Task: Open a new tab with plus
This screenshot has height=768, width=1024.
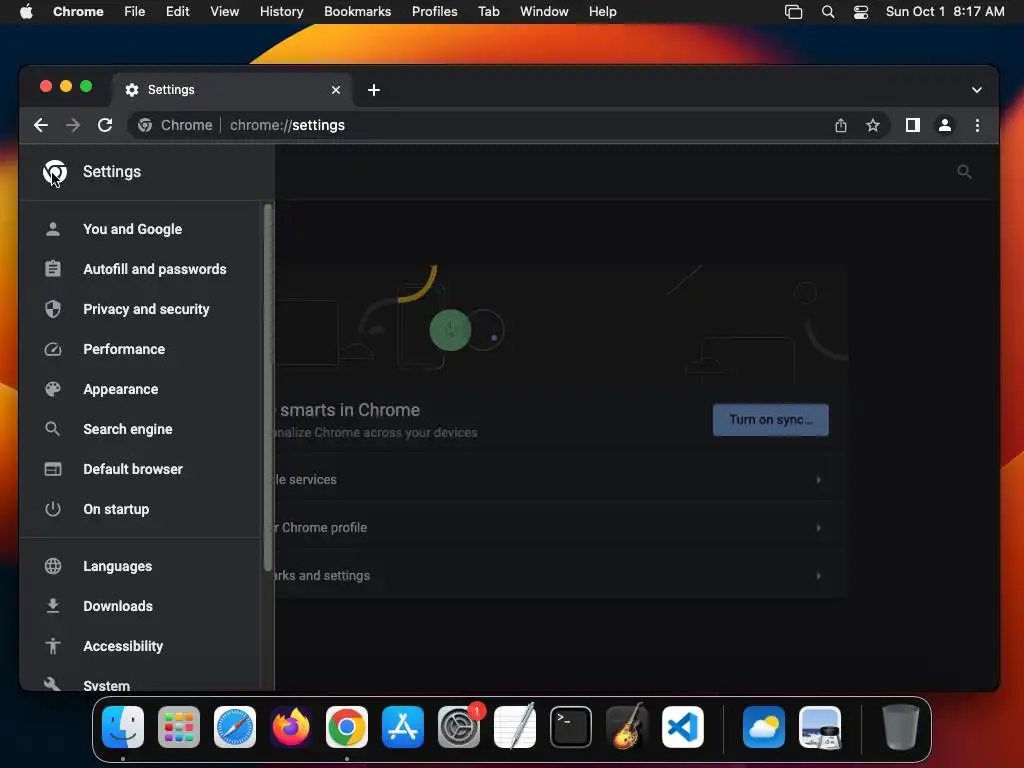Action: coord(374,90)
